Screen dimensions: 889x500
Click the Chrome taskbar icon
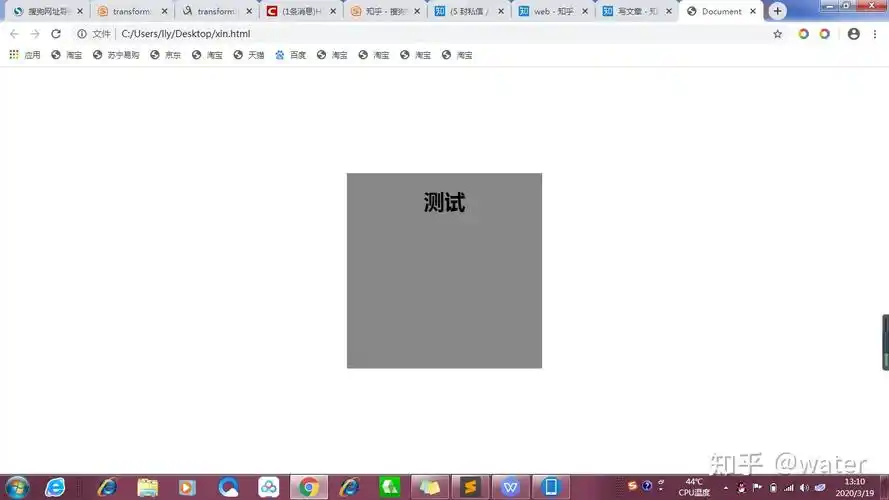(309, 488)
